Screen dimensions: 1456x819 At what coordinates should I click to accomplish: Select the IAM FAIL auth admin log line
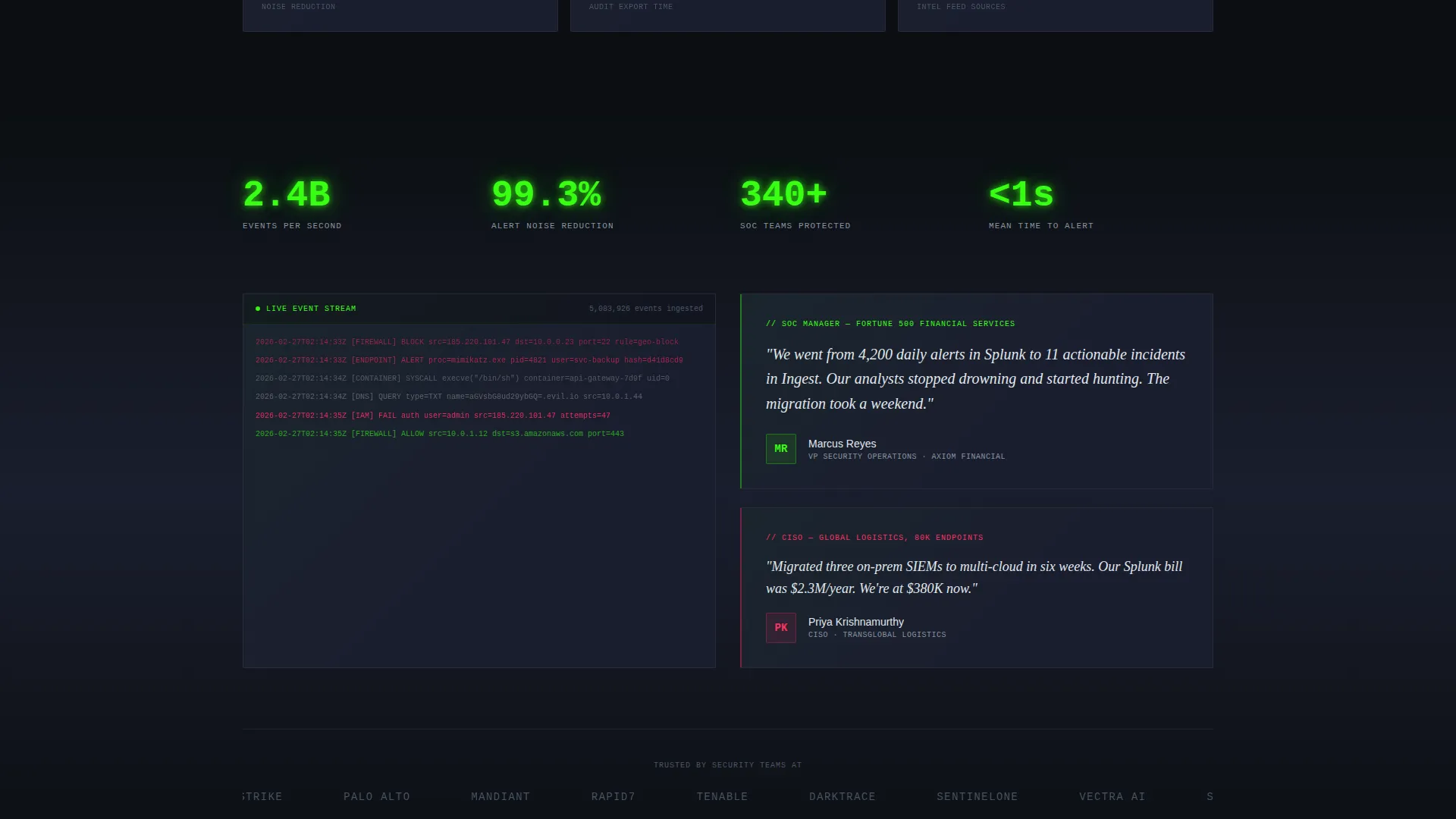(433, 416)
